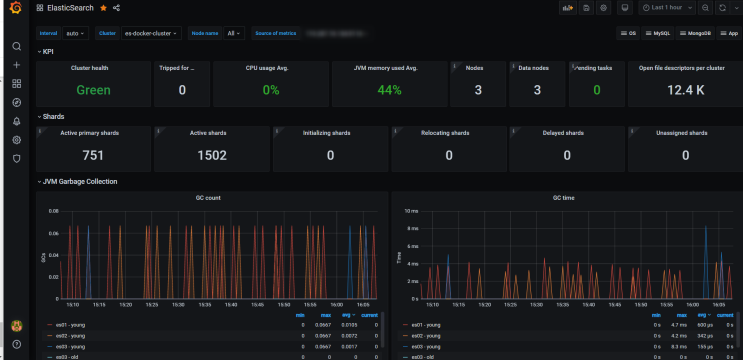This screenshot has height=360, width=743.
Task: Open the Node name All dropdown
Action: coord(234,33)
